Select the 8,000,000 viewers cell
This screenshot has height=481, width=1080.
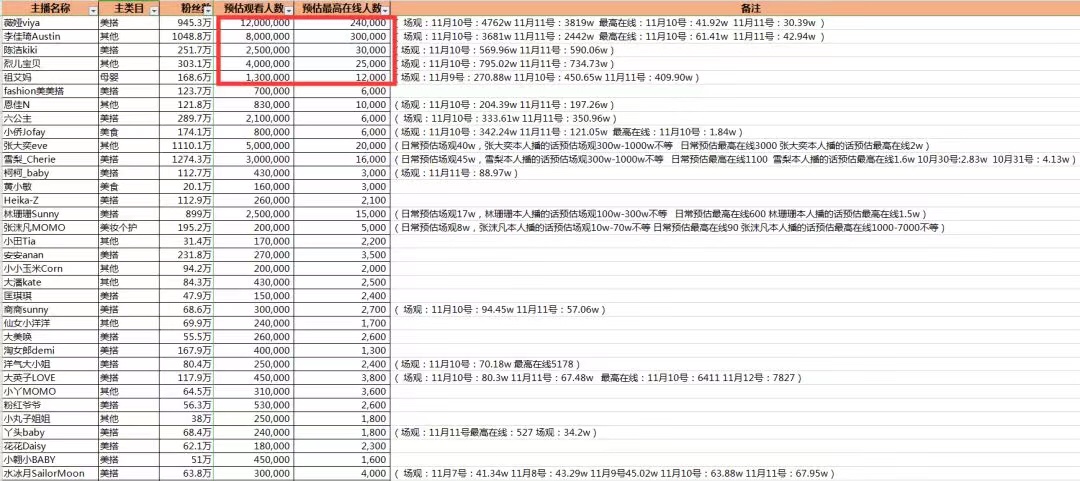pyautogui.click(x=256, y=37)
